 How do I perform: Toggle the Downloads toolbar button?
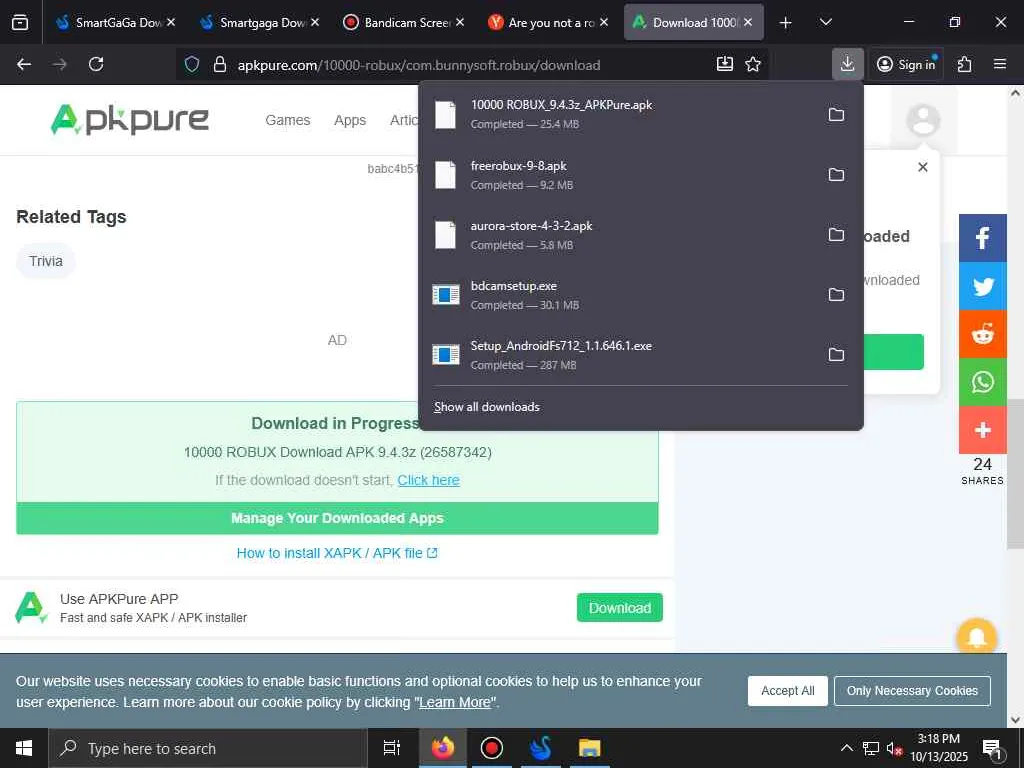point(848,64)
